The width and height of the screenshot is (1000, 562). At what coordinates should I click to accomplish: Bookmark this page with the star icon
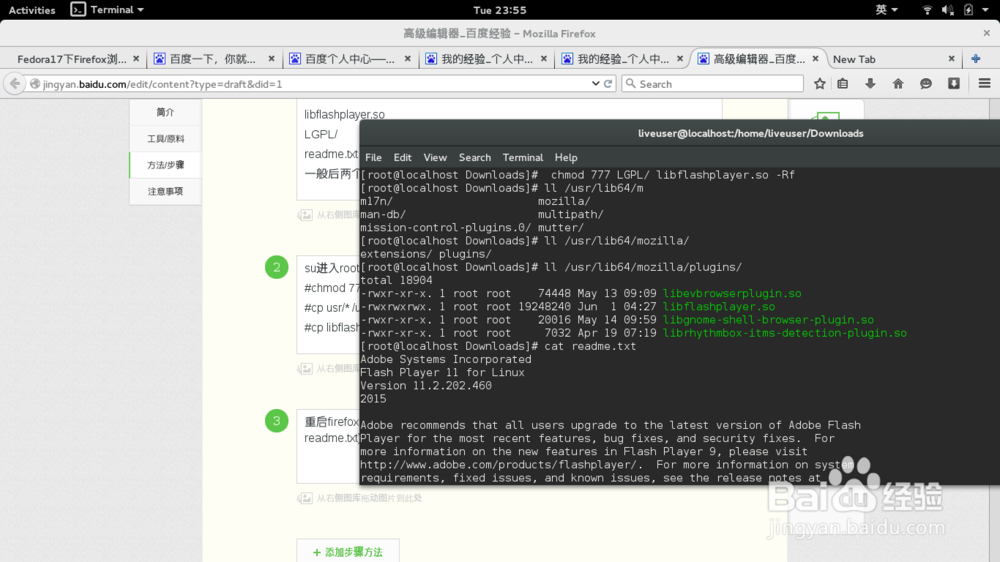820,84
